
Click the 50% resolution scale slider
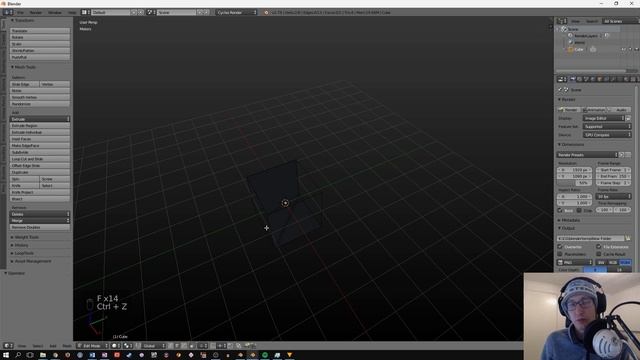click(x=574, y=183)
